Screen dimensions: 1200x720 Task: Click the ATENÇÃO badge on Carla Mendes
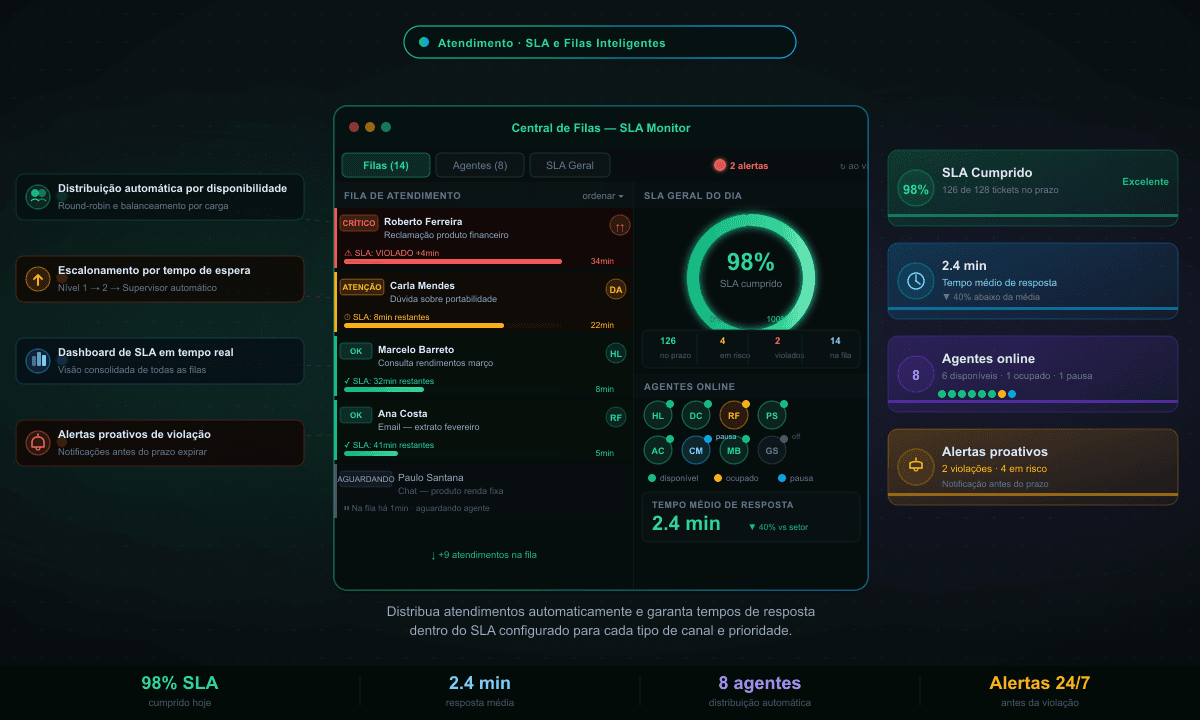point(362,287)
